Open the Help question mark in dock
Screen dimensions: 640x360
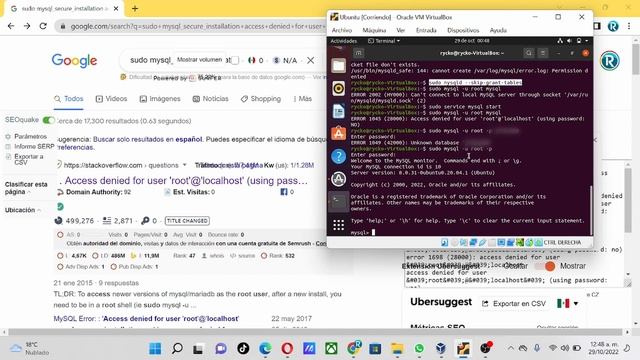[338, 156]
